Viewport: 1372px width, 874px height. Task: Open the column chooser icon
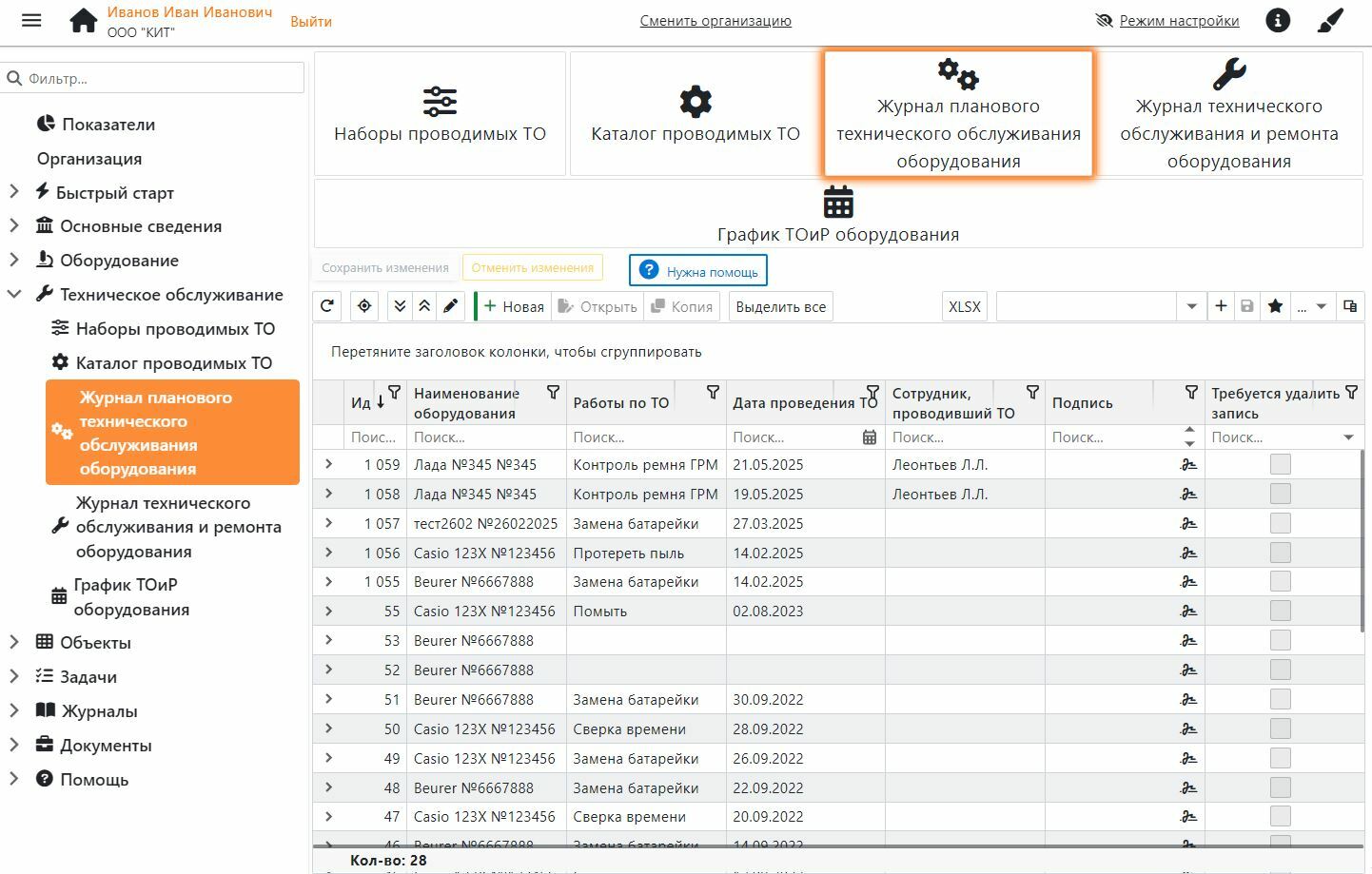(1349, 306)
